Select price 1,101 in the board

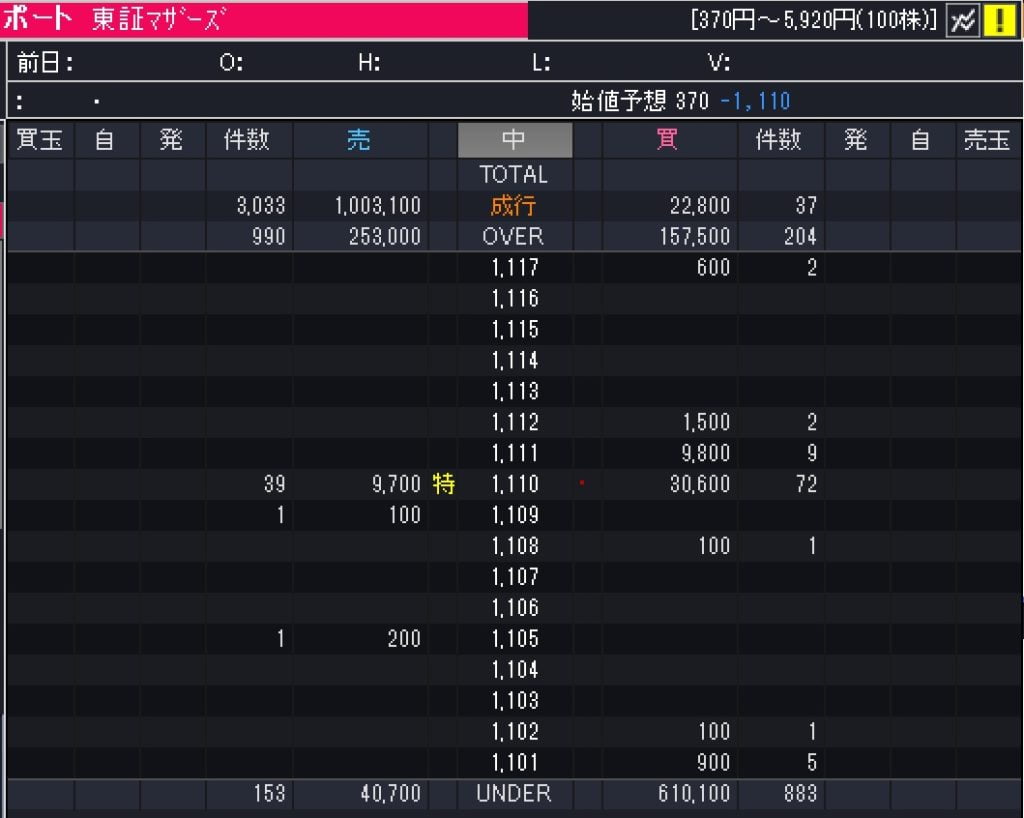click(x=515, y=763)
